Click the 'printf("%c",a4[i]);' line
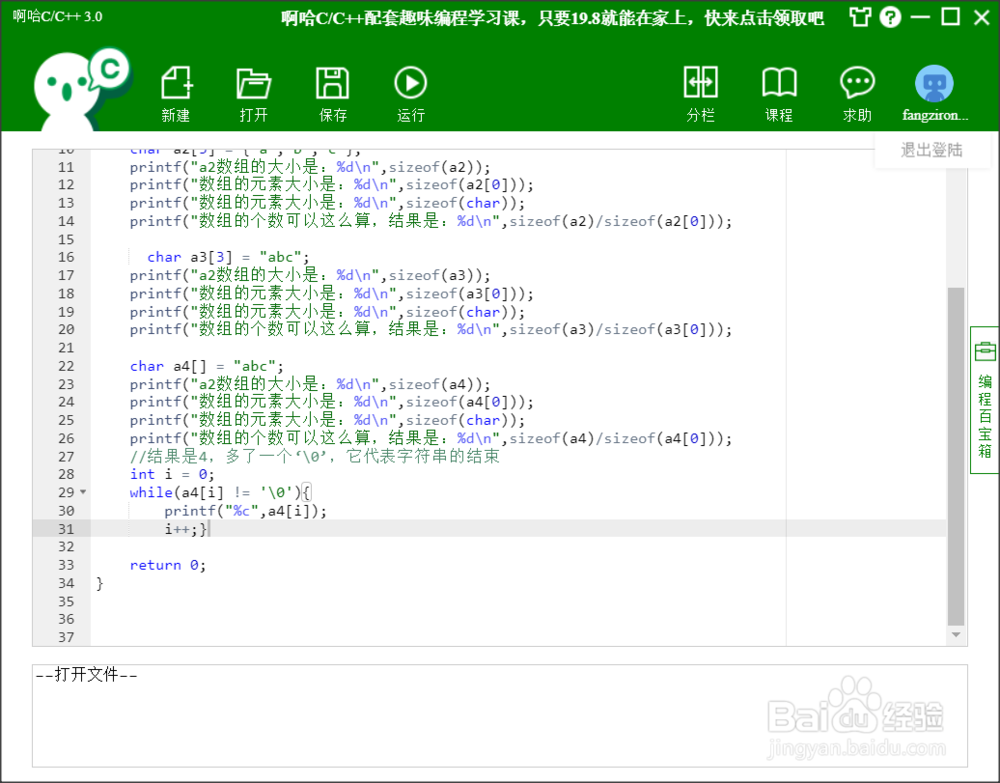The width and height of the screenshot is (1000, 783). 245,511
